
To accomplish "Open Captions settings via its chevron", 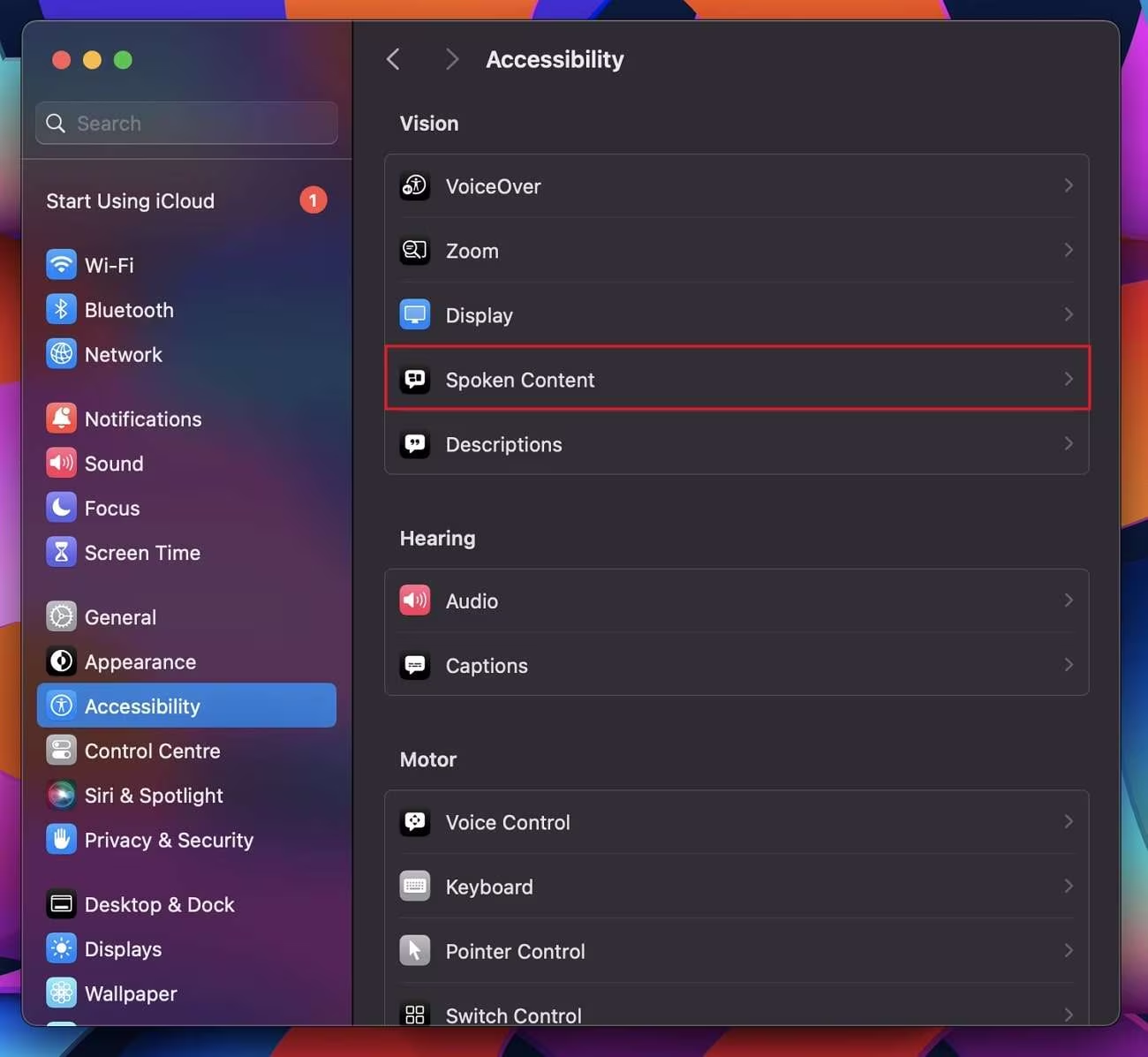I will tap(1069, 664).
